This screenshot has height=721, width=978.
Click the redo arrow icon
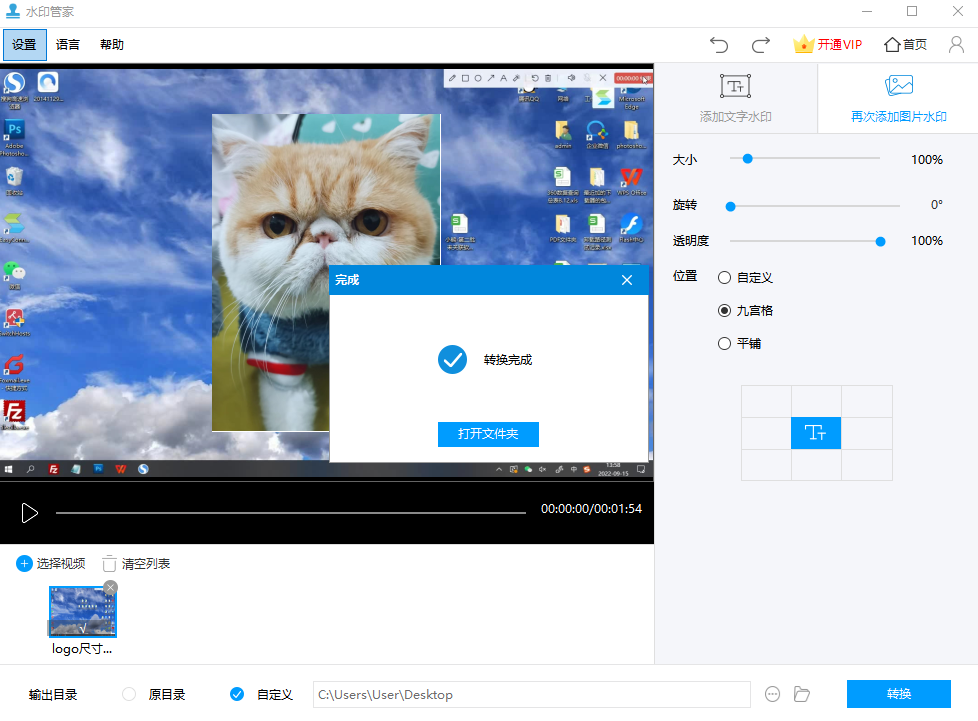[x=761, y=44]
